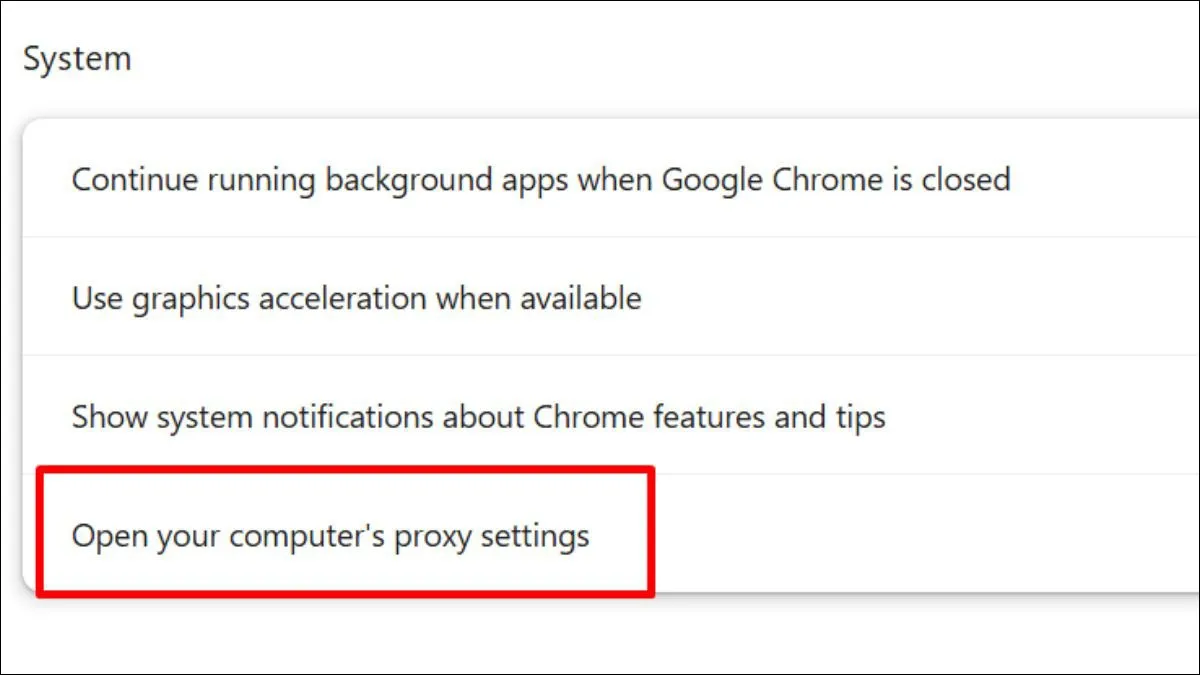The width and height of the screenshot is (1200, 675).
Task: Click the word "closed" in the first row
Action: click(965, 180)
